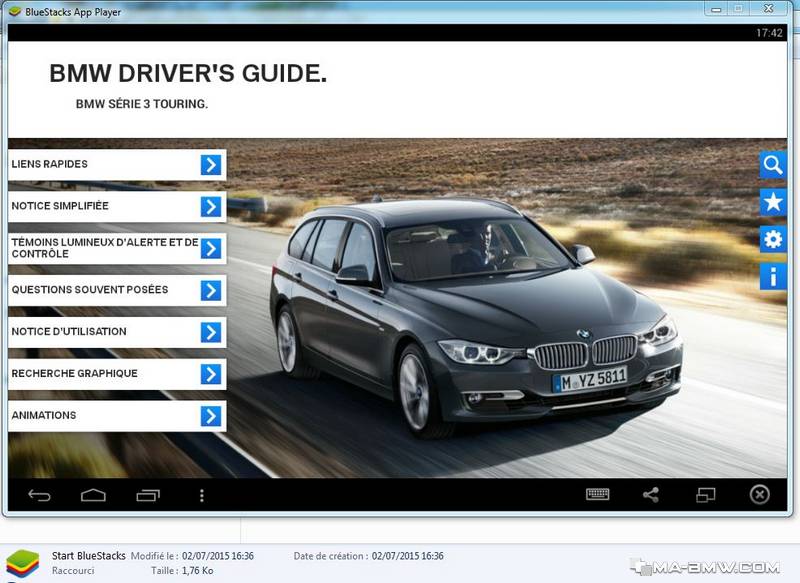Click the Start BlueStacks shortcut icon
Screen dimensions: 800x583
[x=22, y=564]
